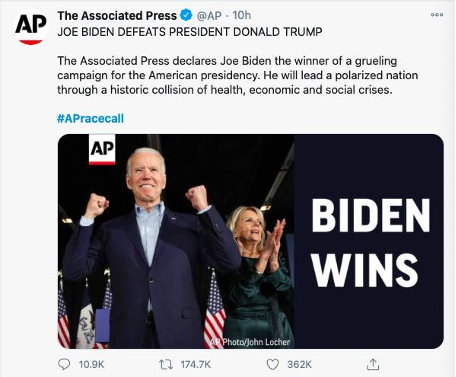Screen dimensions: 456x377
Task: Click the AP Photo/John Locher credit
Action: [x=250, y=342]
